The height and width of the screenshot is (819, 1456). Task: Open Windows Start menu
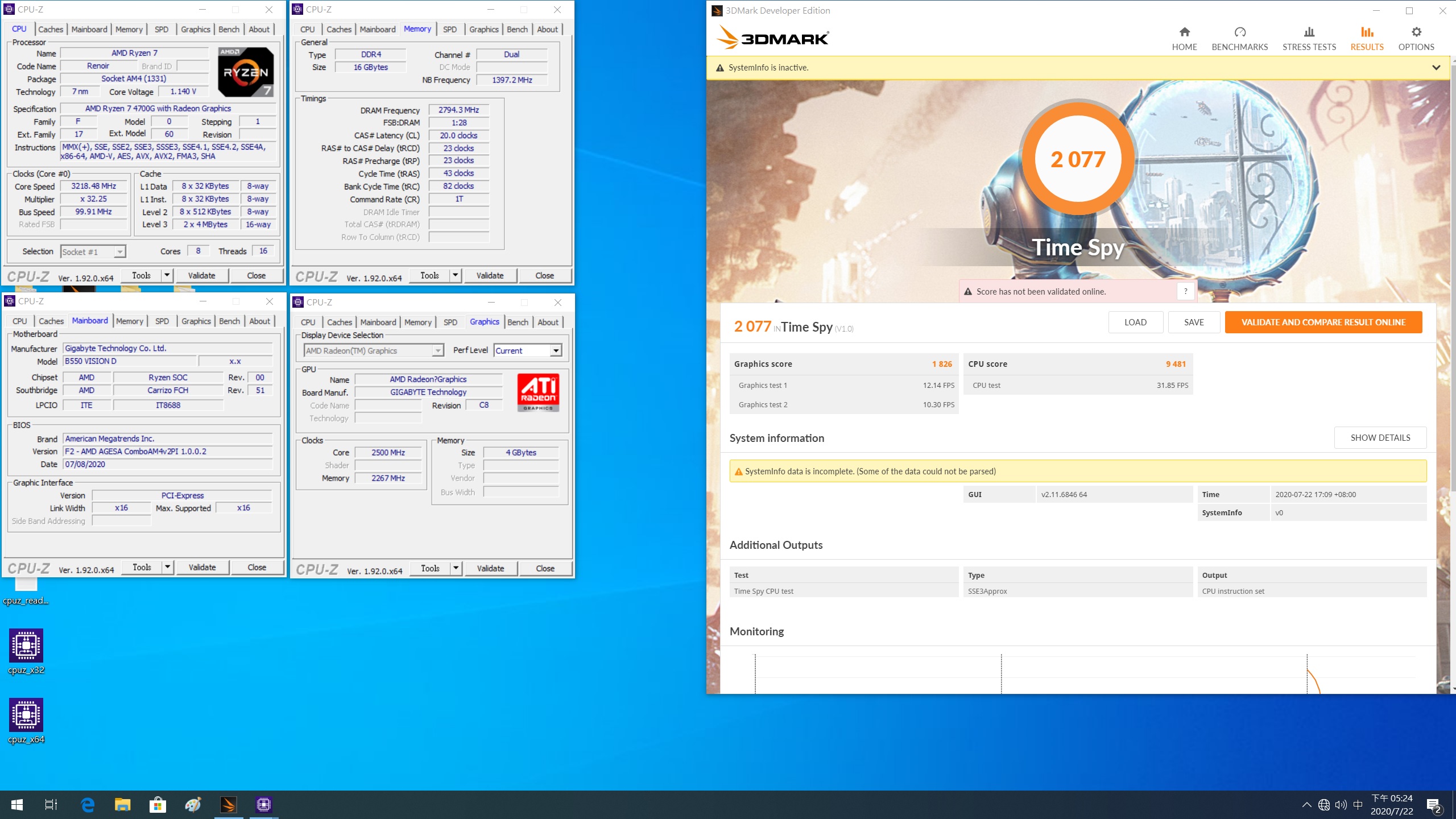click(17, 805)
